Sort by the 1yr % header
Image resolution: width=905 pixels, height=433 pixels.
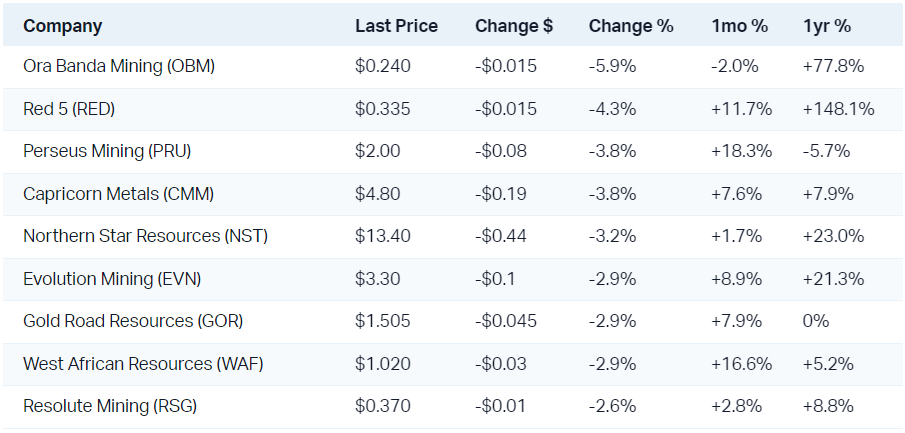coord(827,26)
